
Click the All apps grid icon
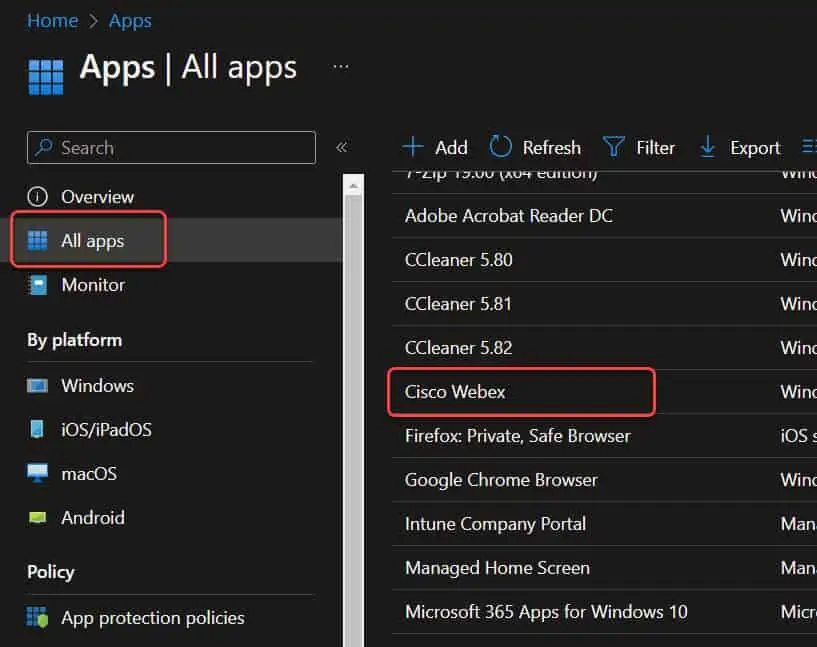(38, 241)
